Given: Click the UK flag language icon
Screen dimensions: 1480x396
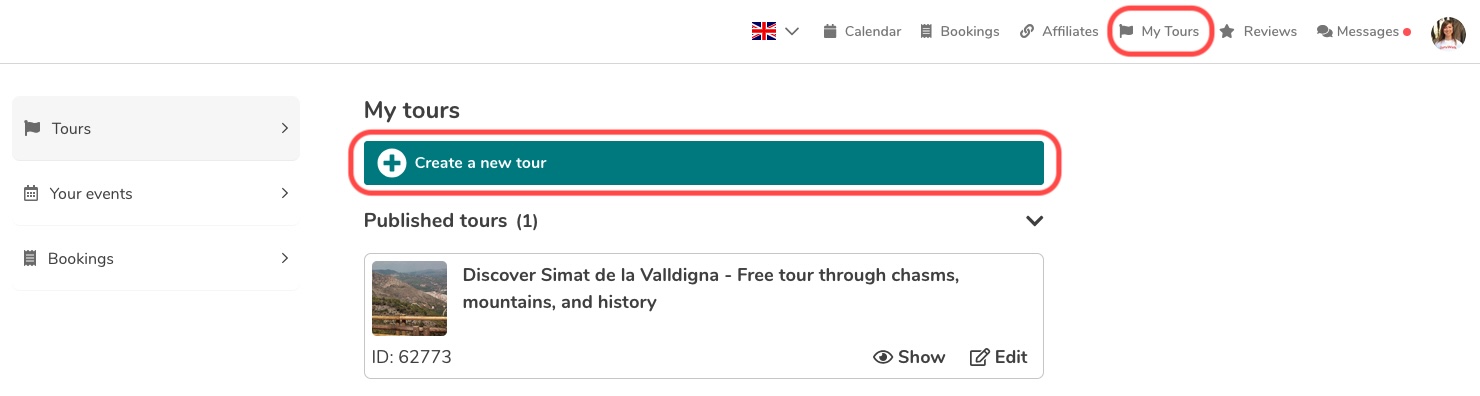Looking at the screenshot, I should pyautogui.click(x=764, y=31).
